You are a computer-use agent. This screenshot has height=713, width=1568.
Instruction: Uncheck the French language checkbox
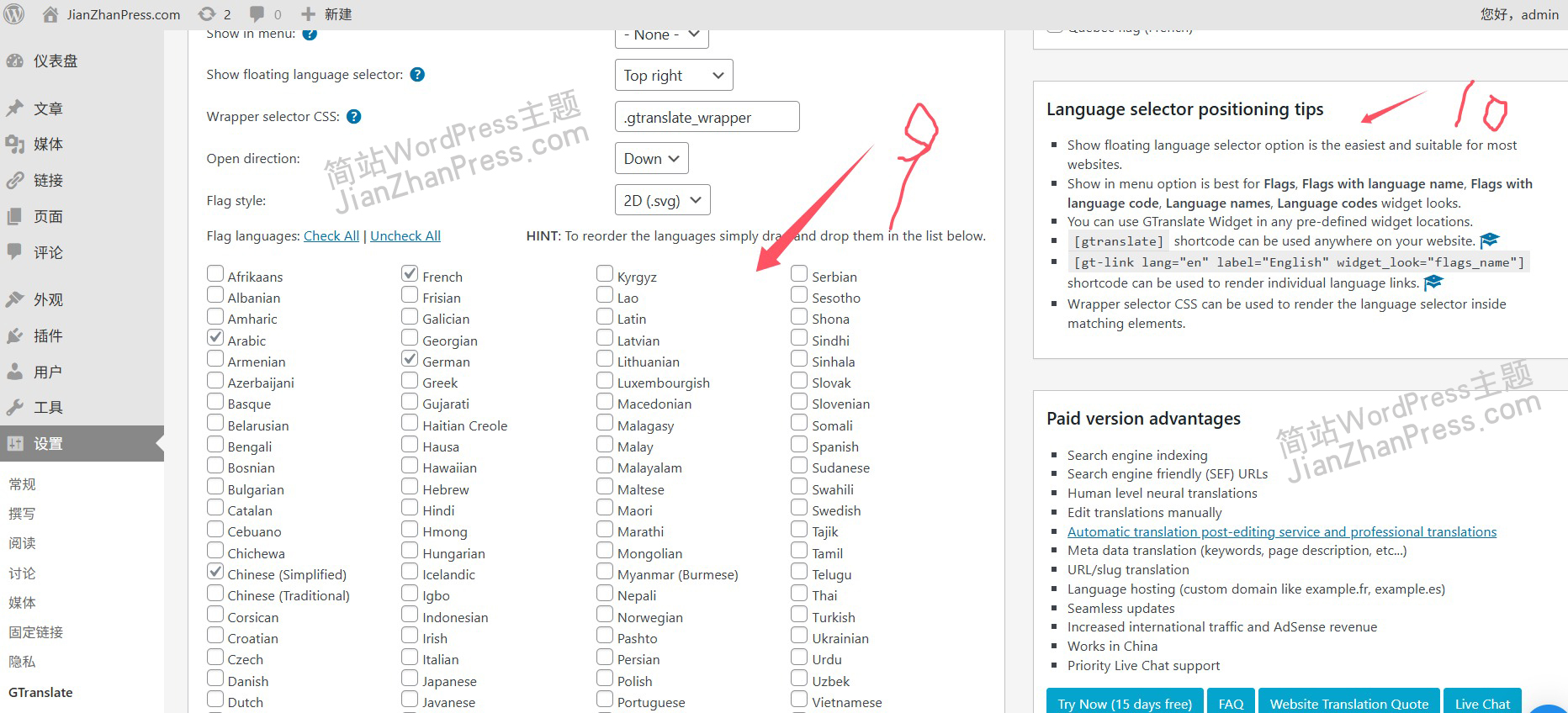410,274
